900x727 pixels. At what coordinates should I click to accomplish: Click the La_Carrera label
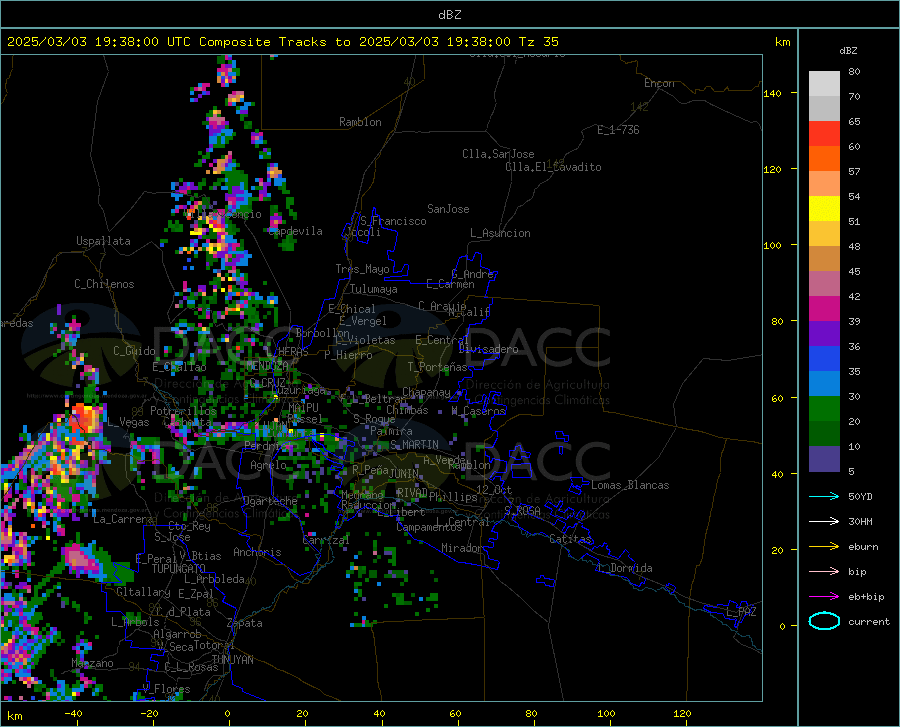coord(123,519)
